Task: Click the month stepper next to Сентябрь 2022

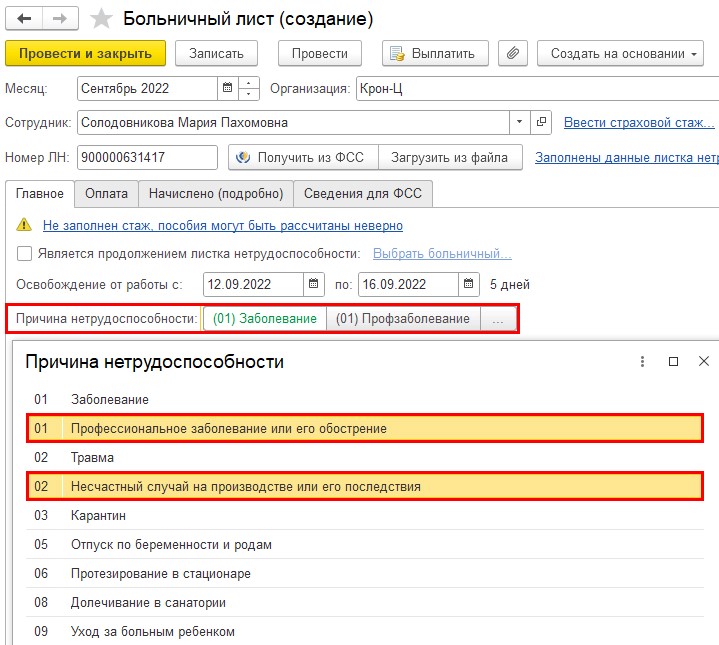Action: (x=250, y=88)
